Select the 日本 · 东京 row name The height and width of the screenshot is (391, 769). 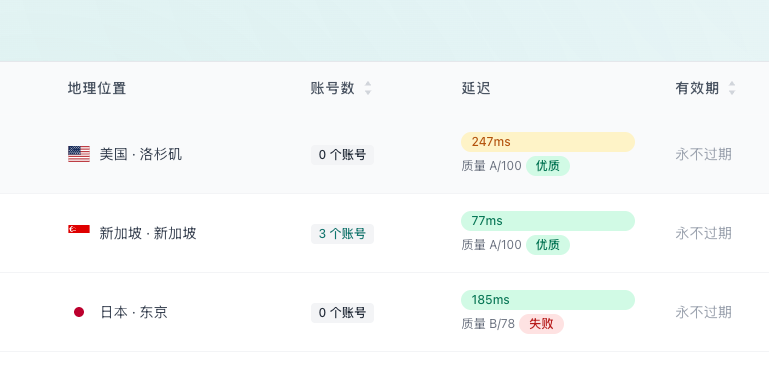pos(134,313)
